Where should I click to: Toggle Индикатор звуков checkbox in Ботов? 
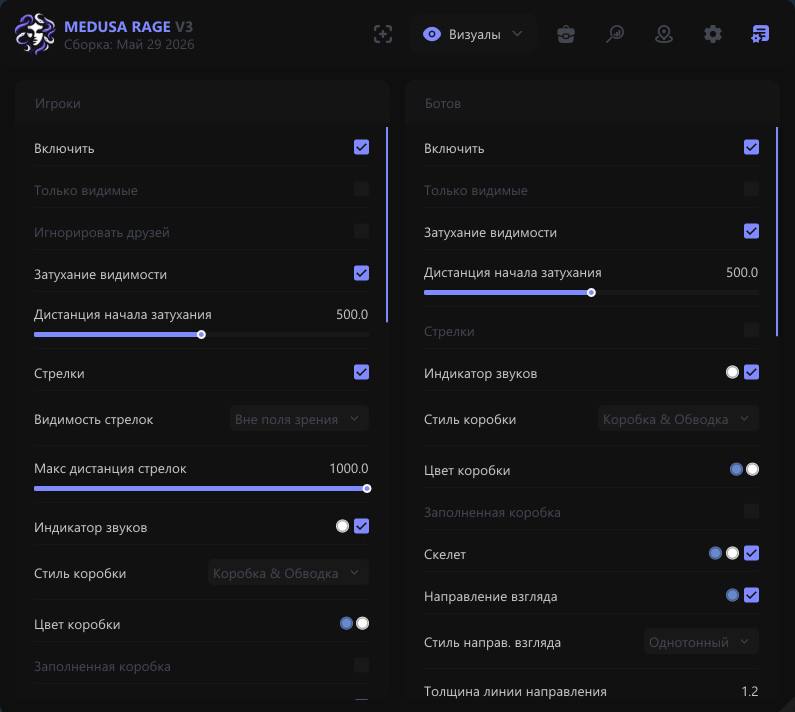tap(751, 372)
